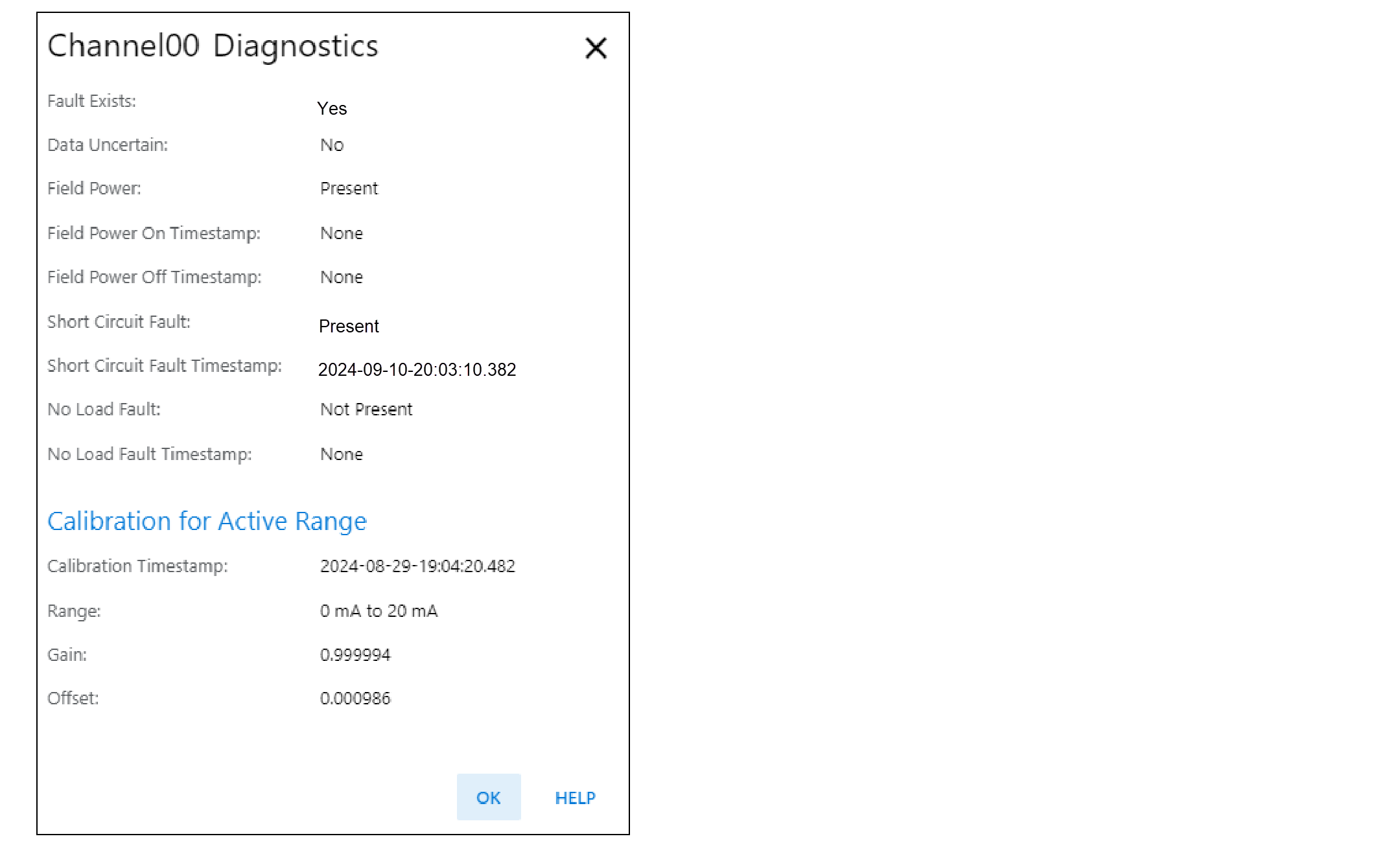Close the Channel00 Diagnostics dialog

pyautogui.click(x=596, y=48)
